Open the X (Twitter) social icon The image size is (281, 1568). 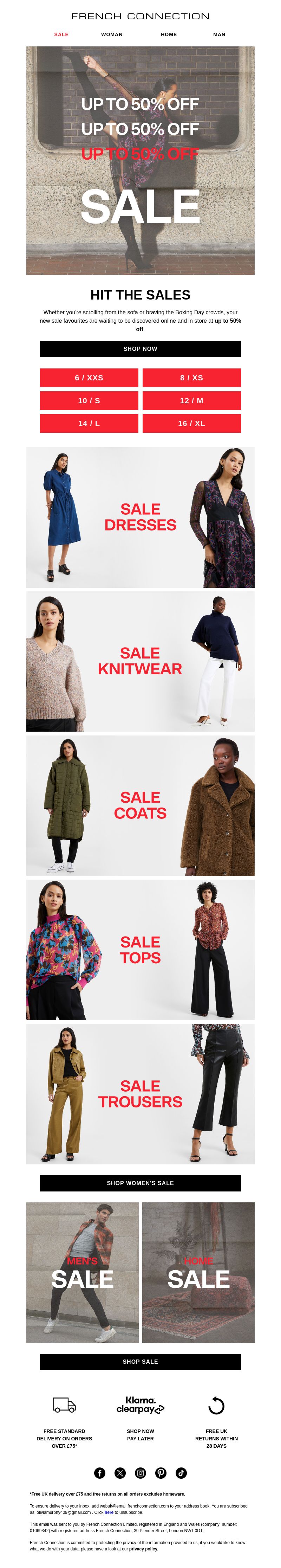click(120, 1472)
